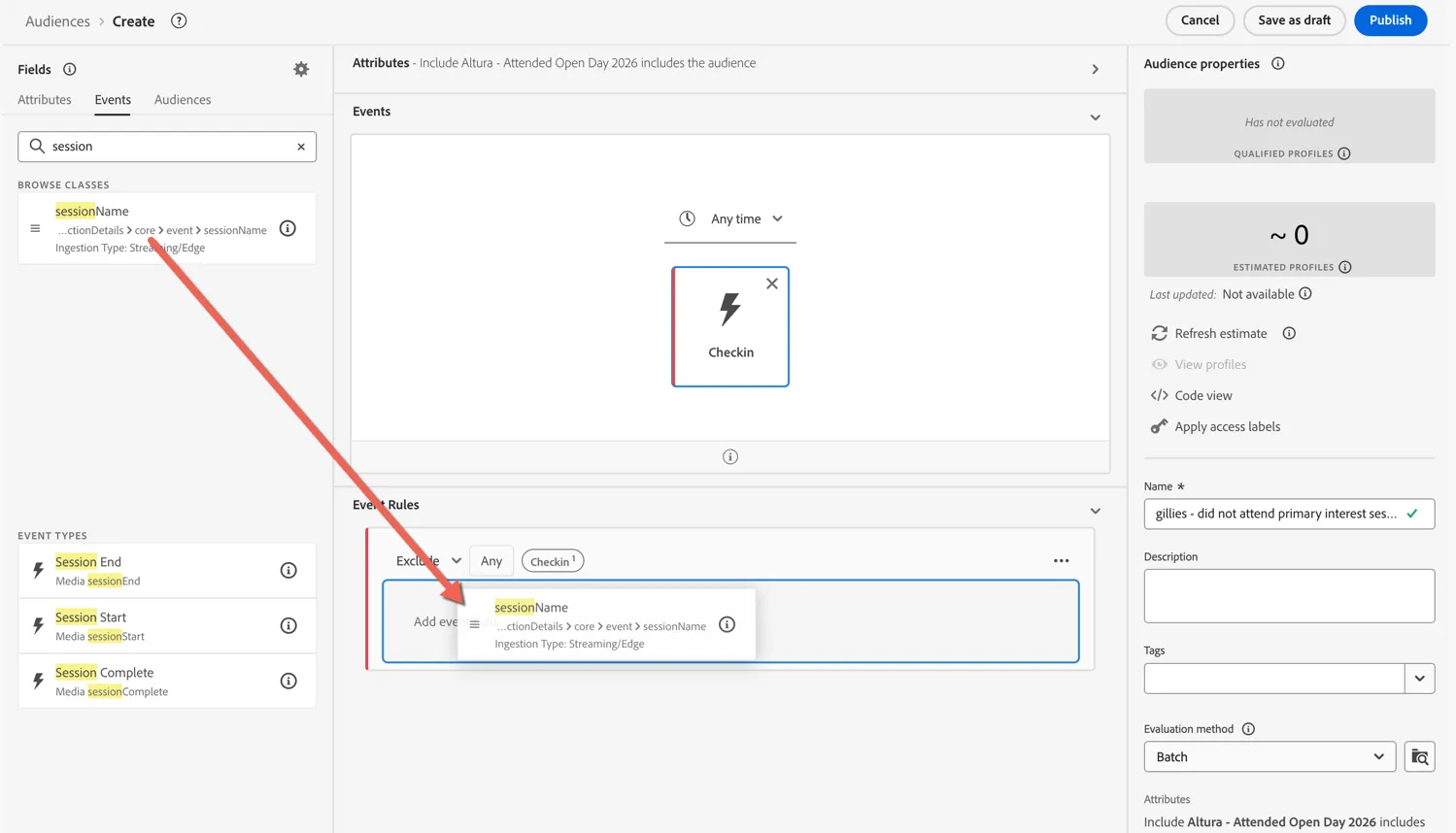Open the Exclude dropdown
This screenshot has width=1456, height=833.
pos(428,560)
